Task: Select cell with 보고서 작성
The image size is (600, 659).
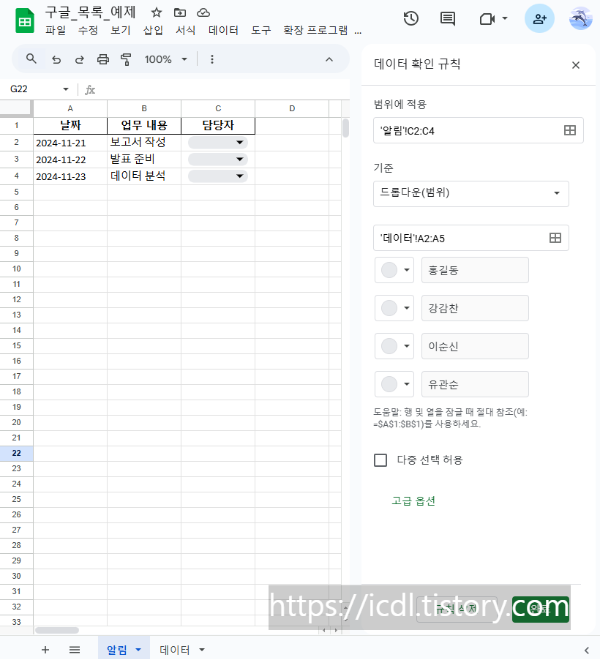Action: 144,142
